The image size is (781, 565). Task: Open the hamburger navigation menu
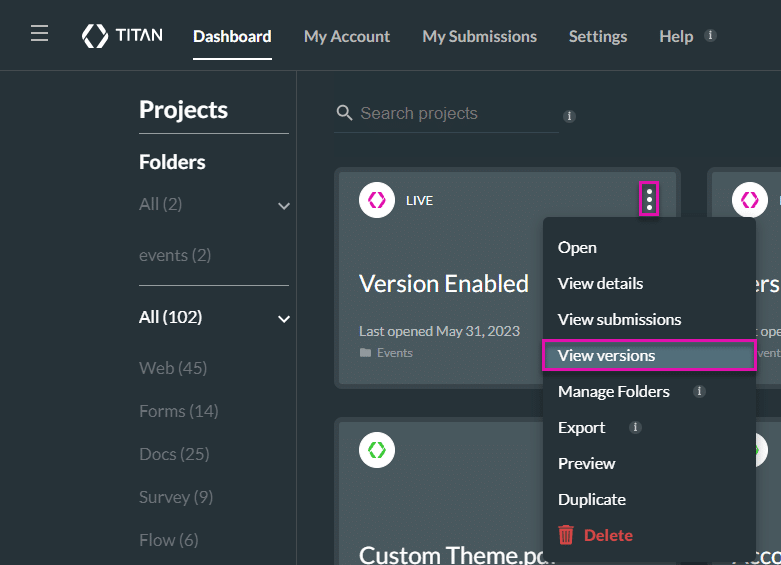[x=39, y=35]
